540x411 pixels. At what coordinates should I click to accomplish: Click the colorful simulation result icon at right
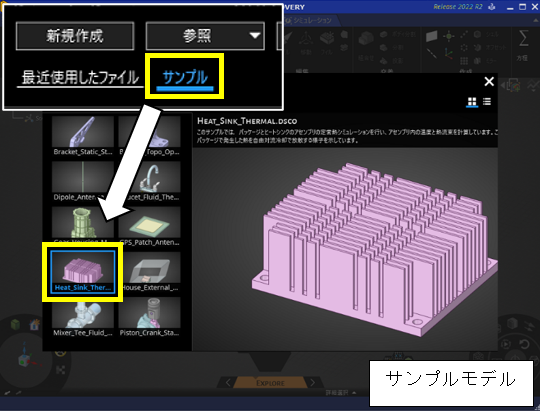click(513, 85)
